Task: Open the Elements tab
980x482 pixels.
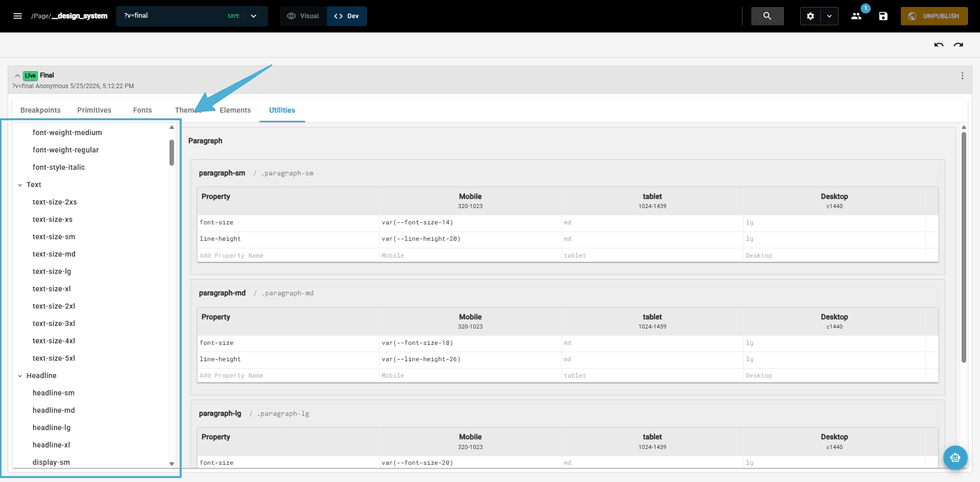Action: click(235, 110)
